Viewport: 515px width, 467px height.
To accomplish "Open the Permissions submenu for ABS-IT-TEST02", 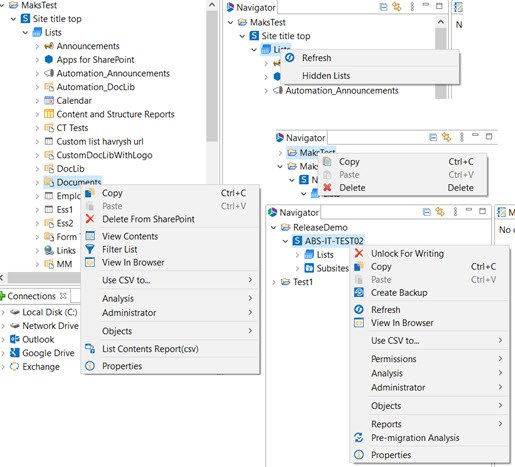I will 430,359.
